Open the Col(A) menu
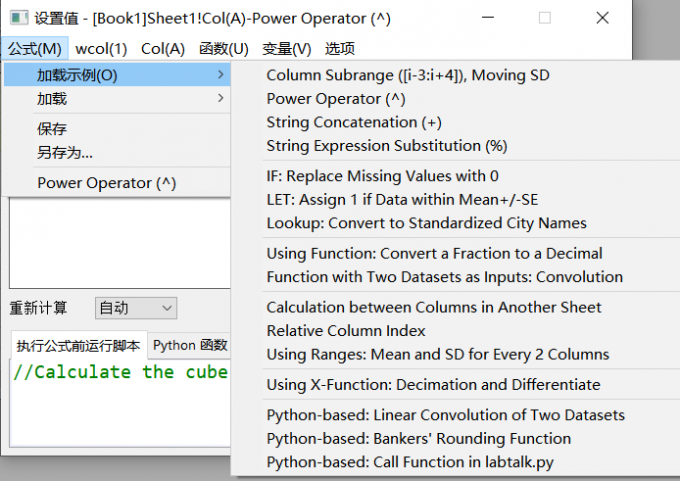The height and width of the screenshot is (481, 680). coord(163,49)
